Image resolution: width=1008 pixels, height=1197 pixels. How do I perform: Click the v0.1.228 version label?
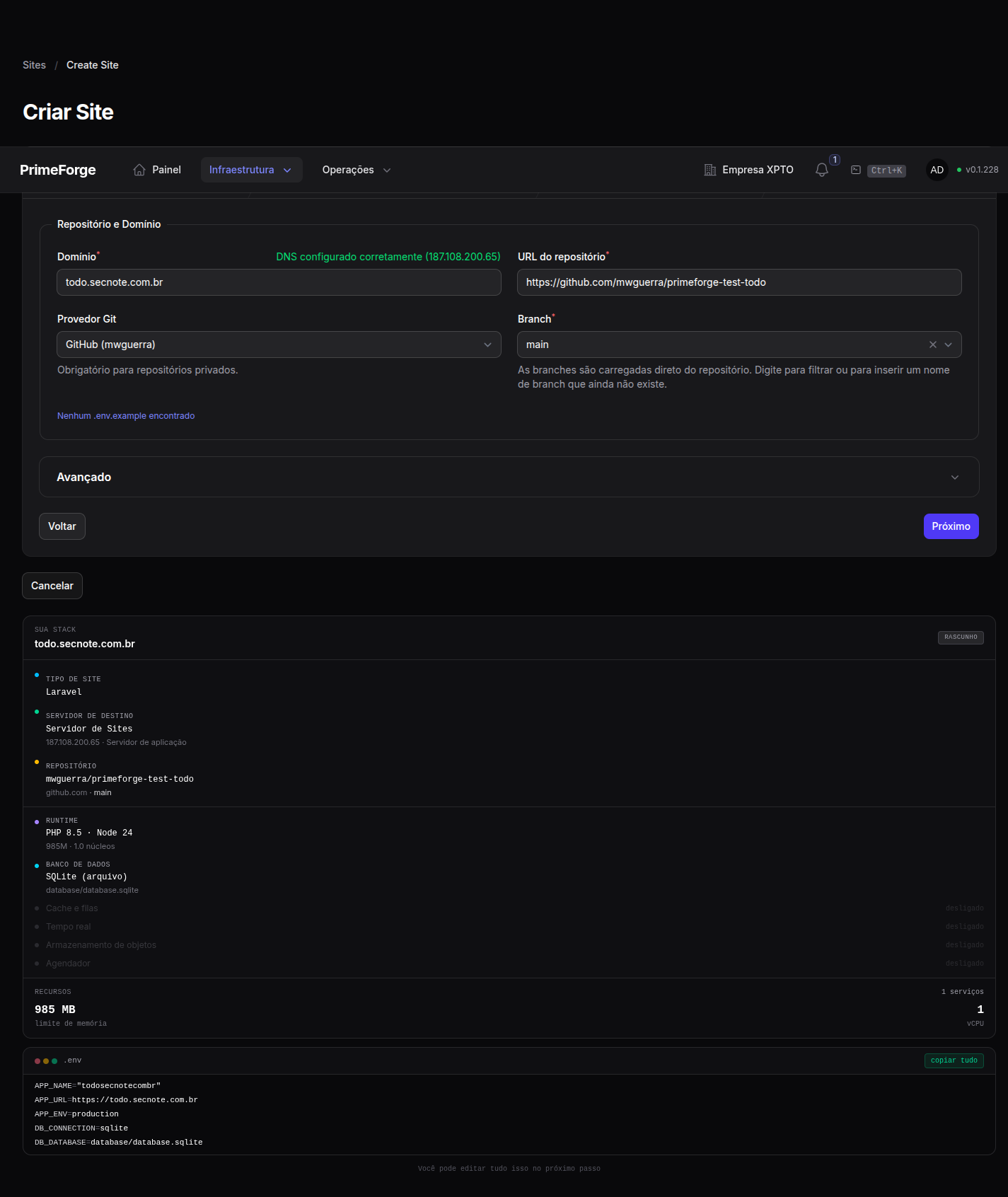982,170
